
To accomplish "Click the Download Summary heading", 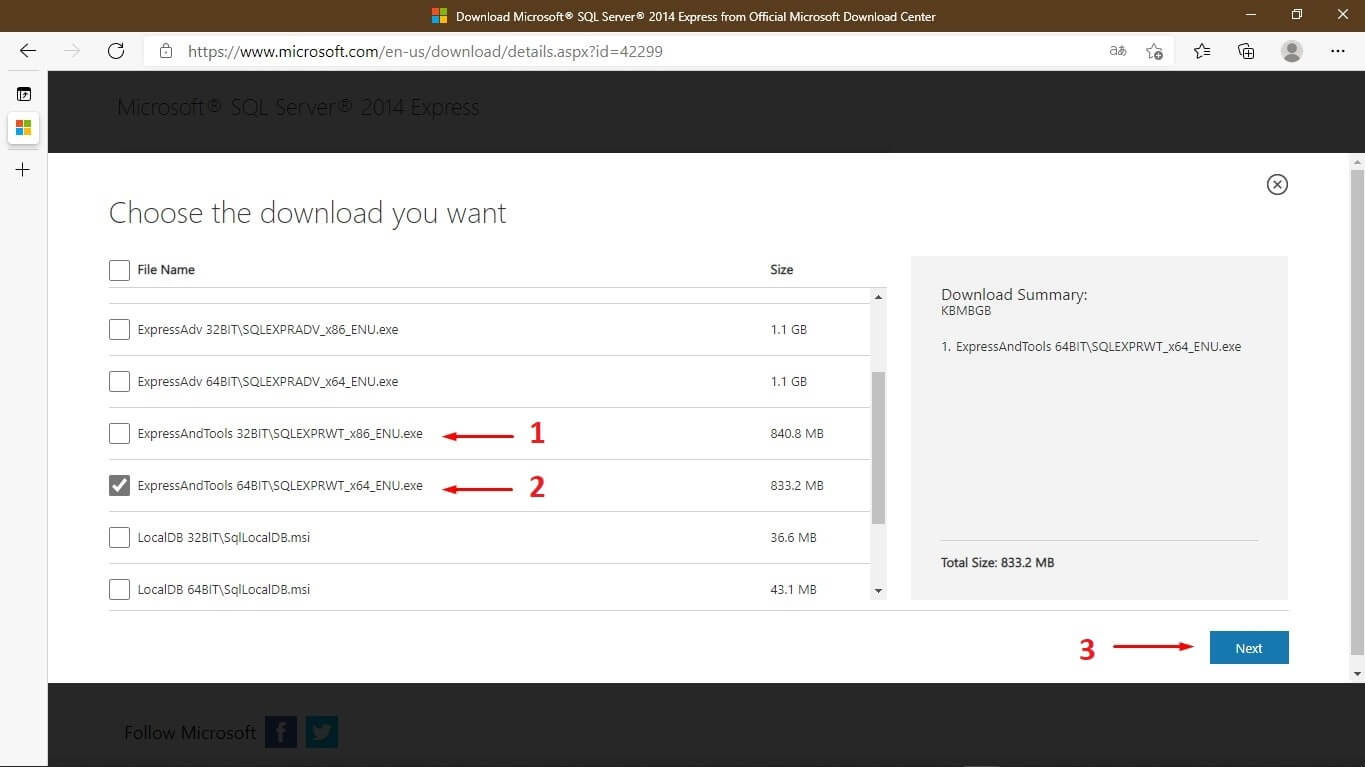I will 1014,295.
